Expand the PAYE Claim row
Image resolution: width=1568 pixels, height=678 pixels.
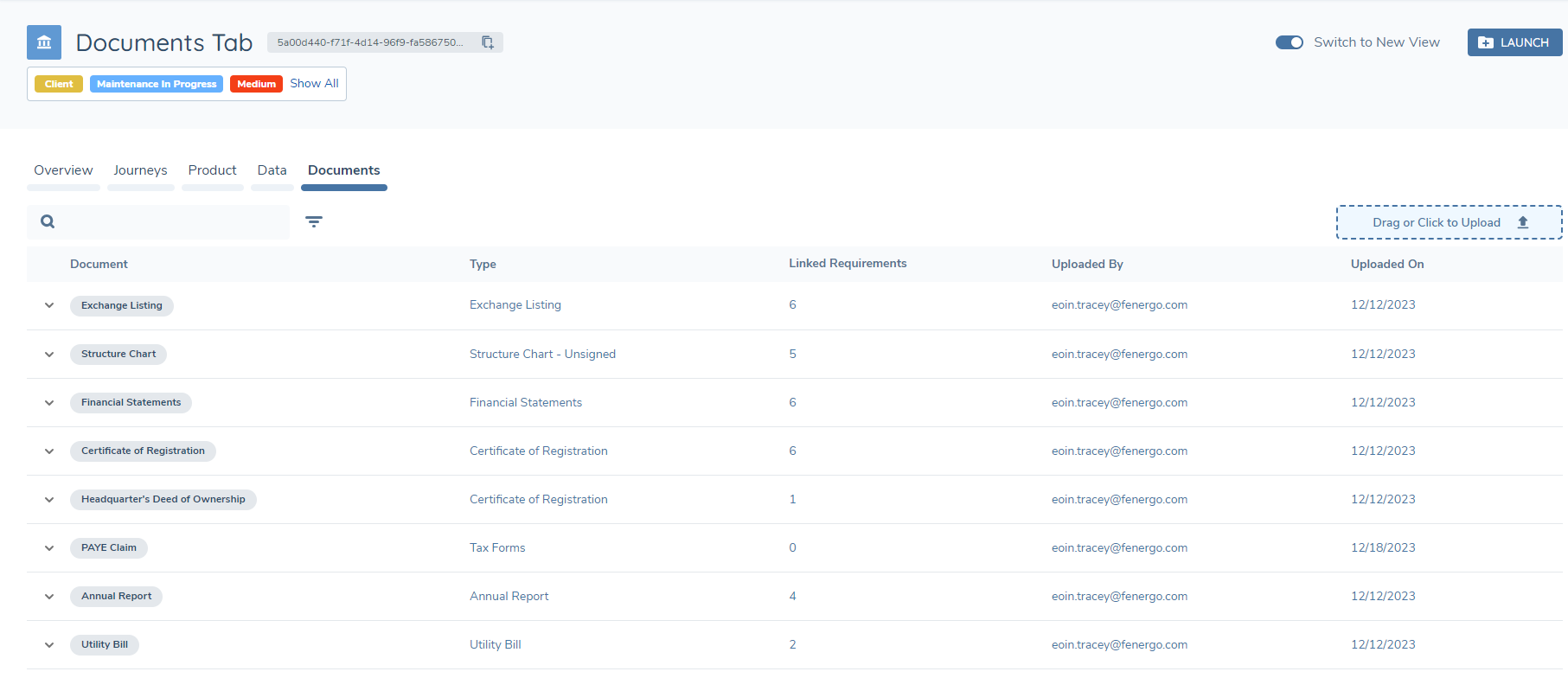[49, 548]
